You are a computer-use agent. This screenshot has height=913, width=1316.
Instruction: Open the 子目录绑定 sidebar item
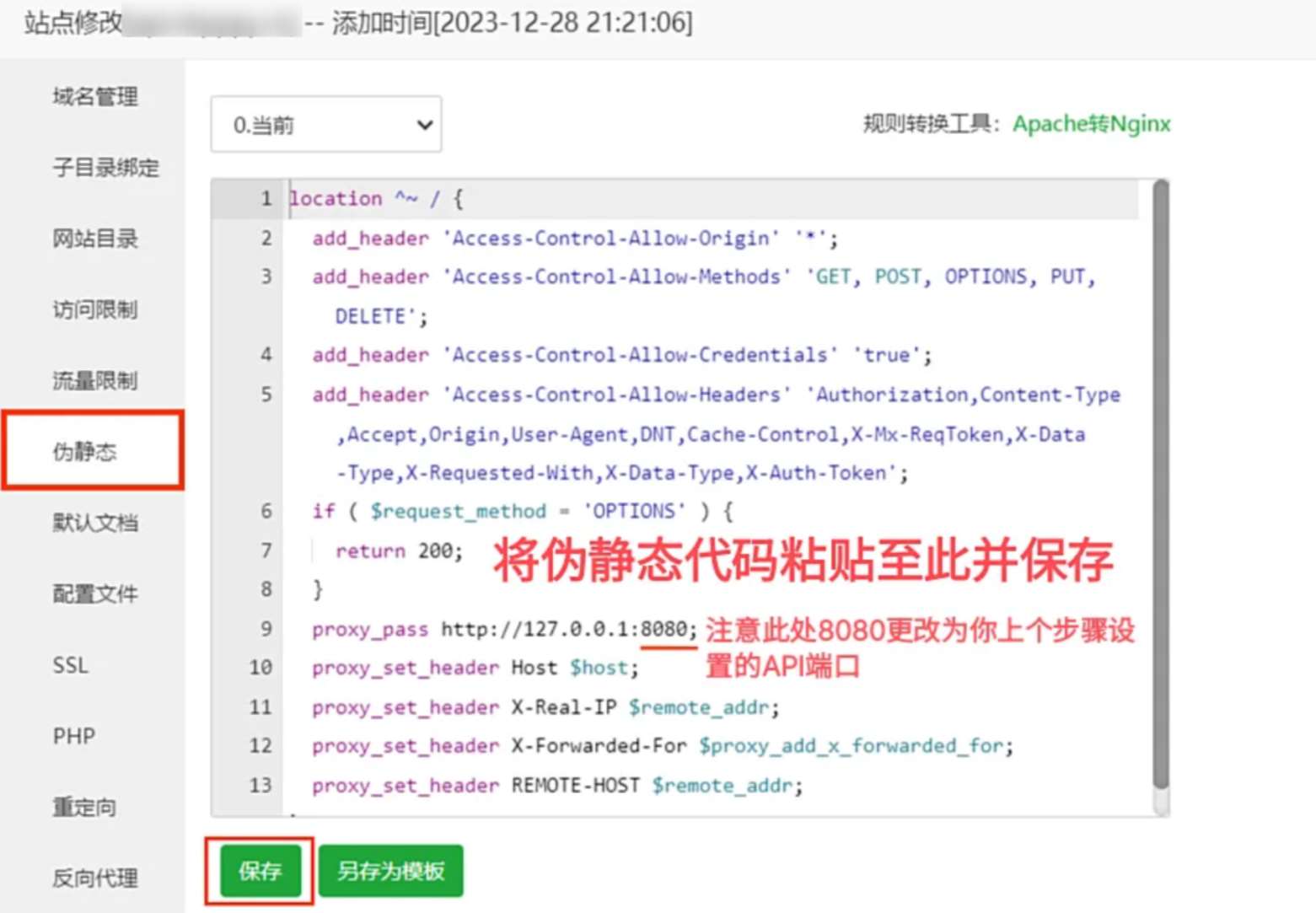[105, 168]
